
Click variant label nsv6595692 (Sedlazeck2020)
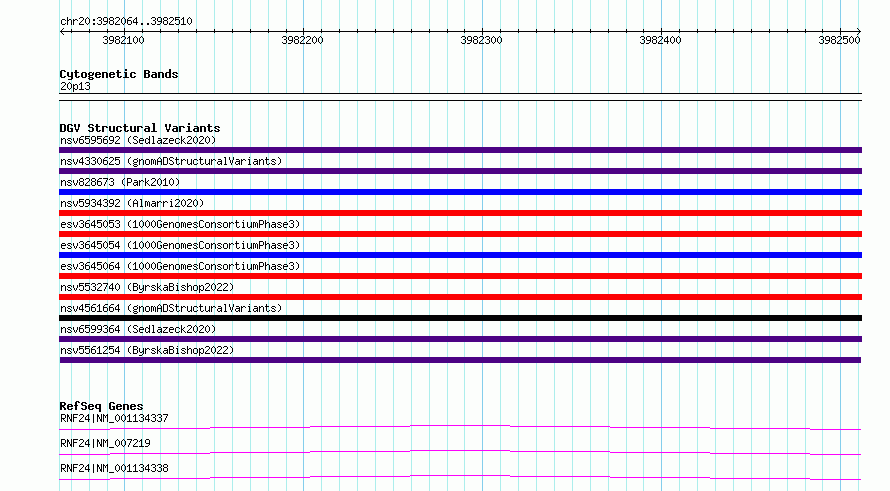tap(138, 140)
